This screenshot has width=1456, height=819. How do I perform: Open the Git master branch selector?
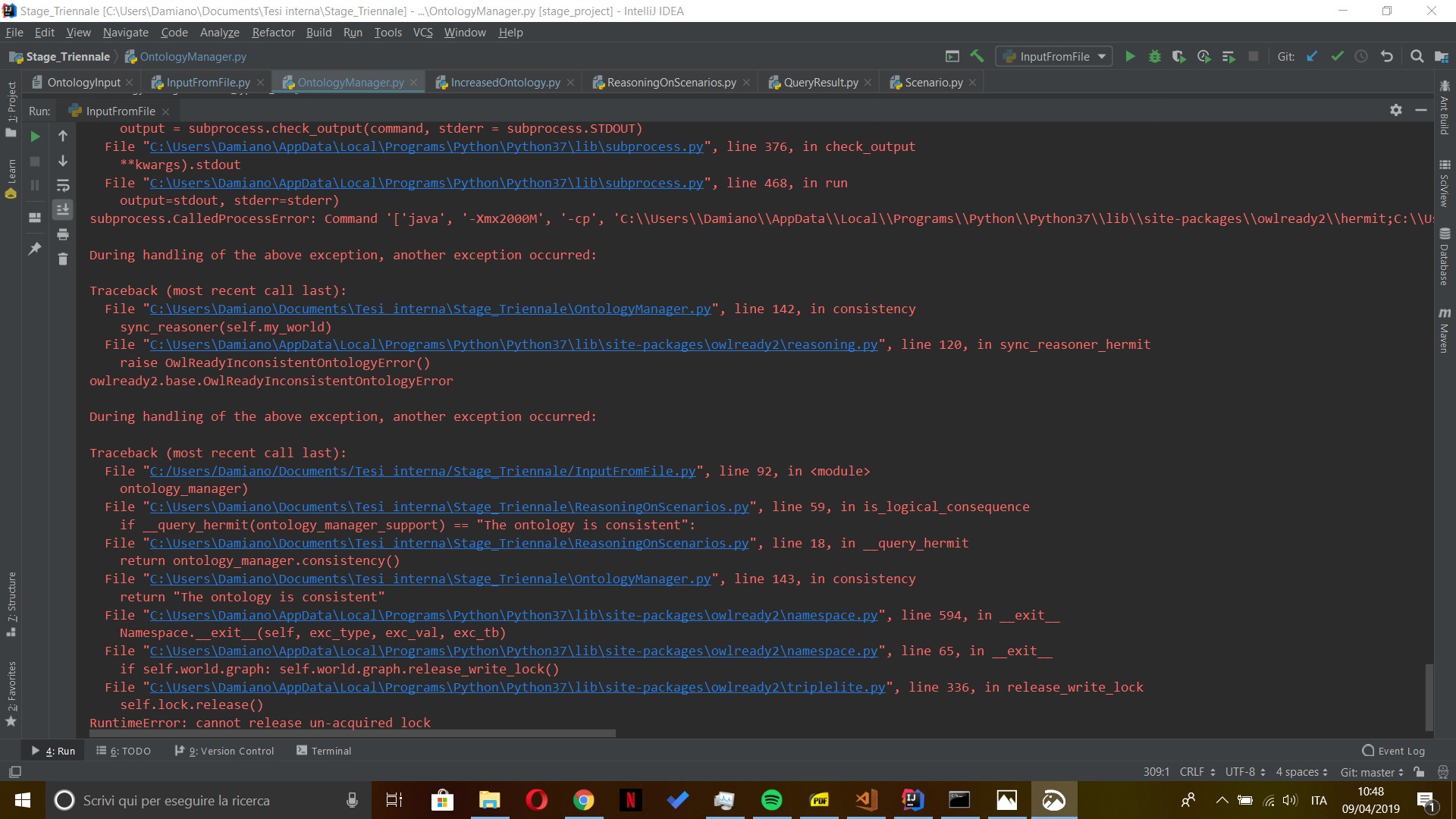click(x=1371, y=772)
